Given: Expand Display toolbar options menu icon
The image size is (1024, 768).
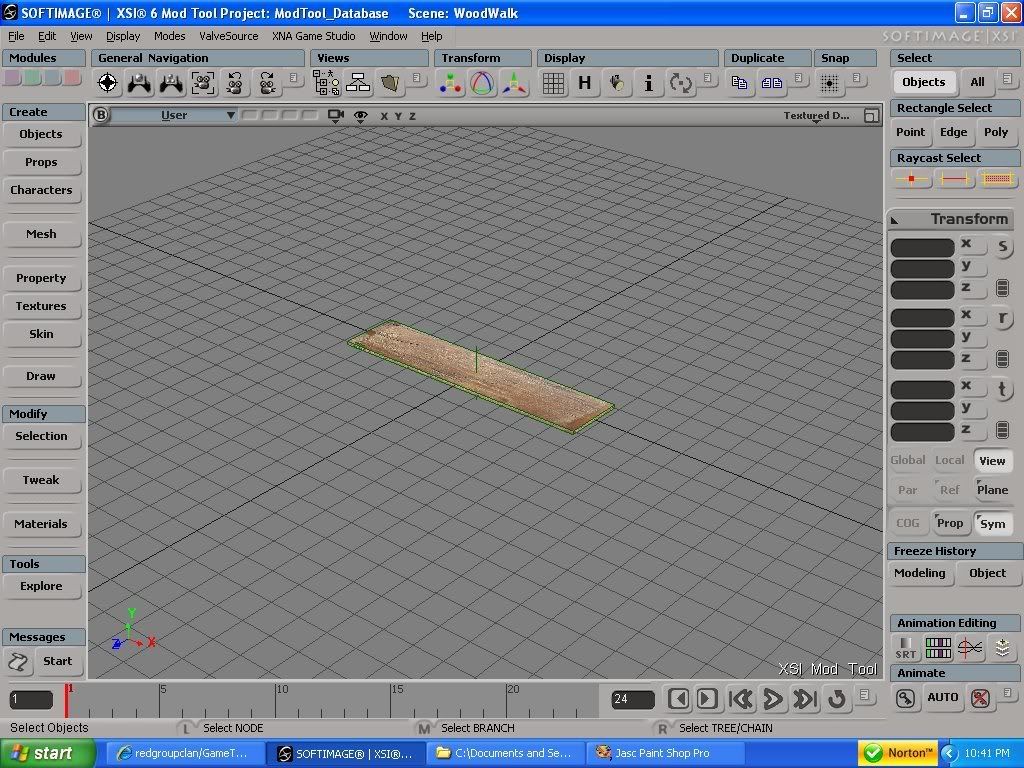Looking at the screenshot, I should tap(707, 78).
